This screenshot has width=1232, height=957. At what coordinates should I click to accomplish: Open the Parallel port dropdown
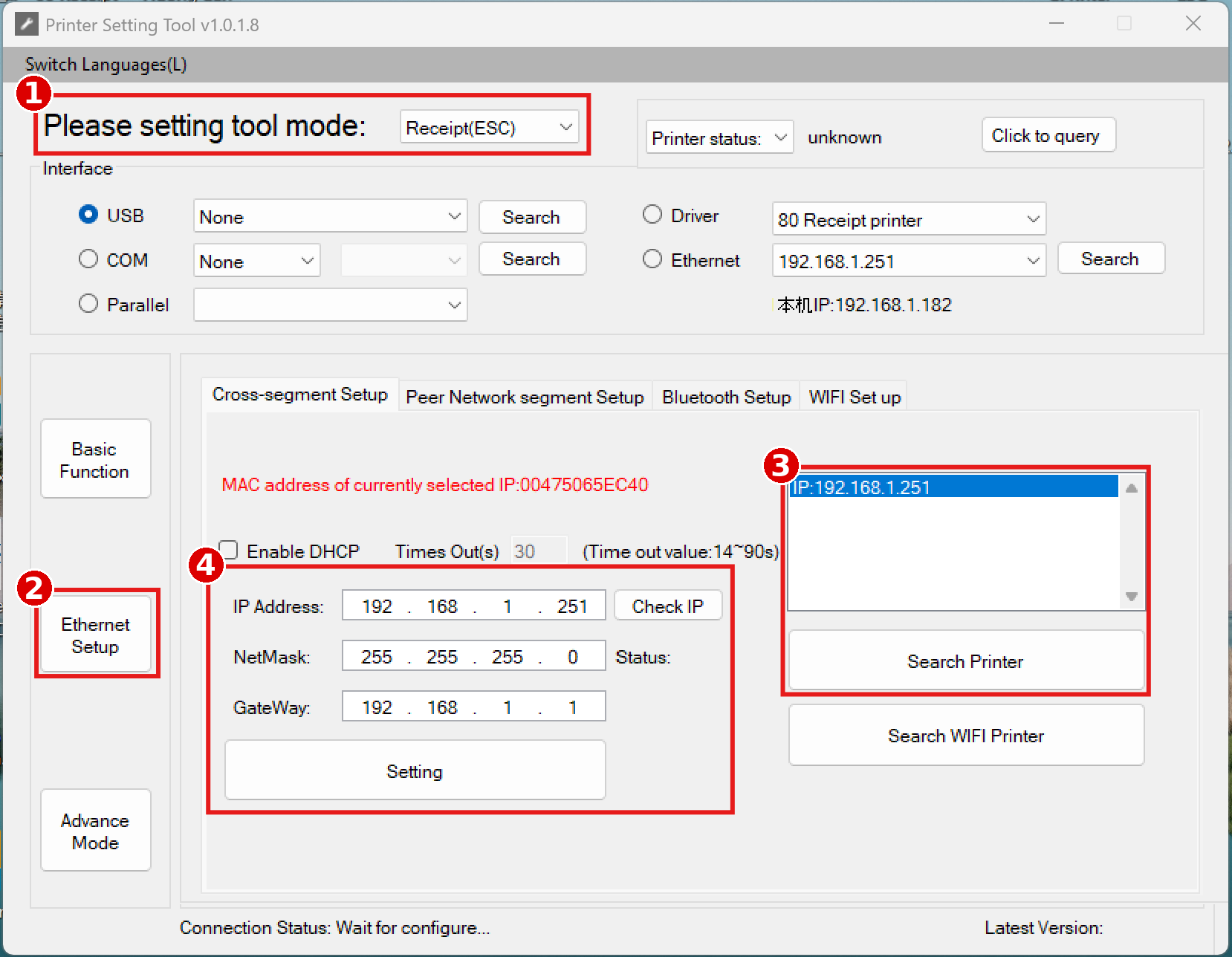pos(330,305)
